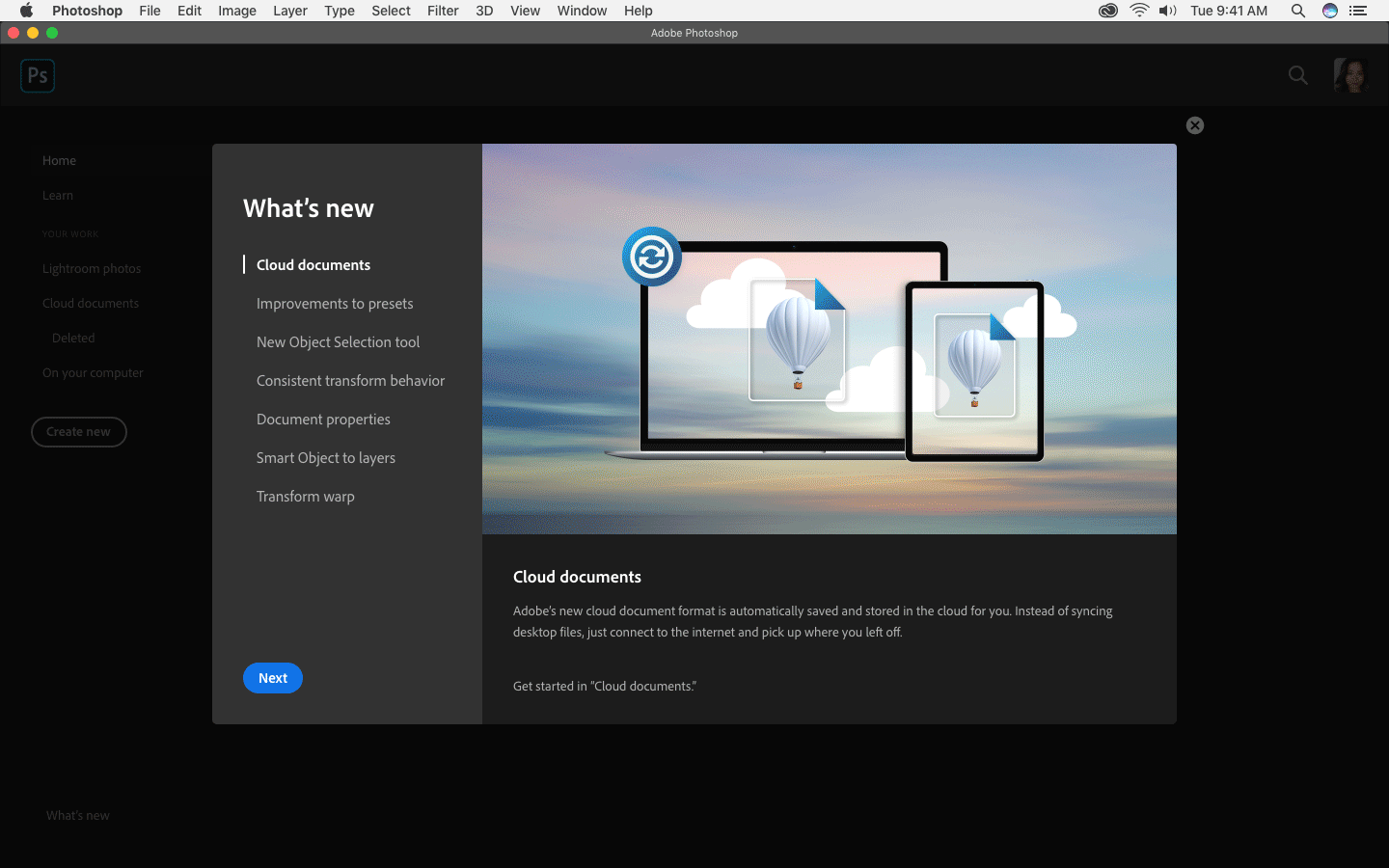Open the File menu
The width and height of the screenshot is (1389, 868).
pyautogui.click(x=150, y=11)
